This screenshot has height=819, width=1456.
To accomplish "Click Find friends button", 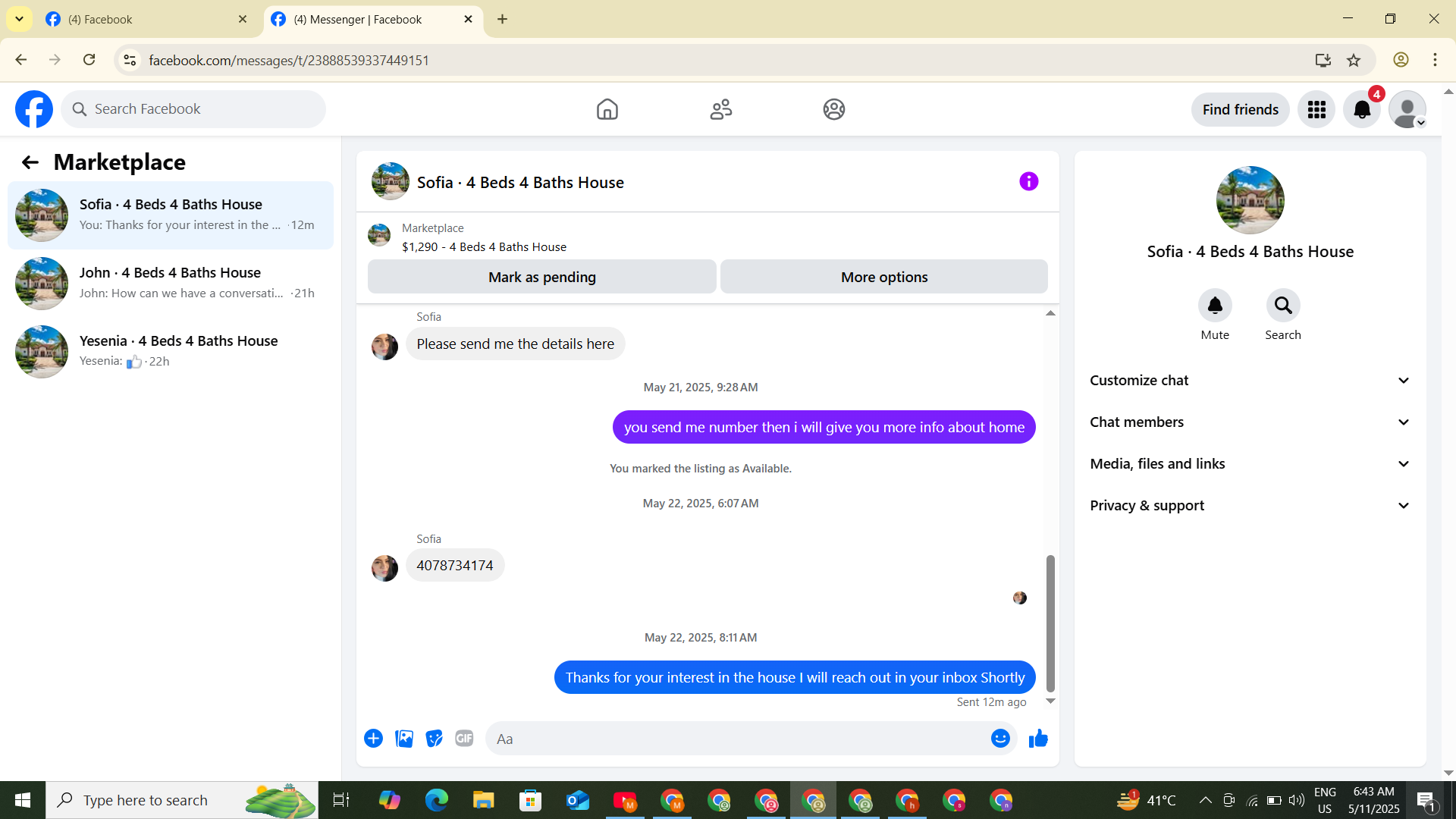I will (x=1241, y=110).
